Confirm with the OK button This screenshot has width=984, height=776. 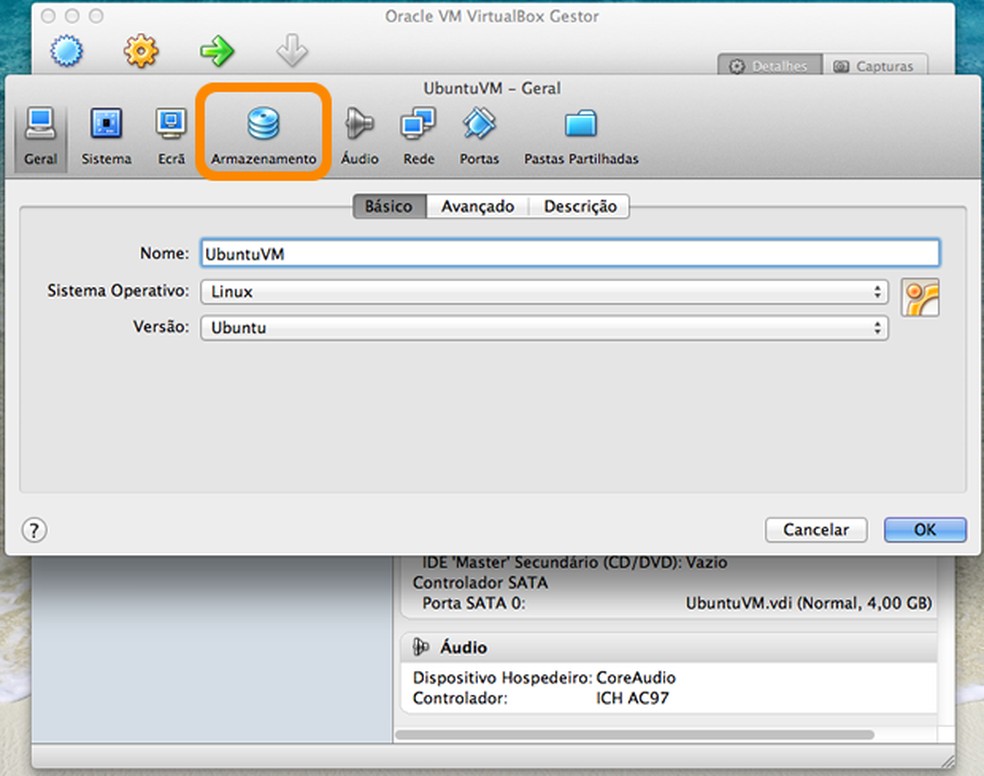(x=925, y=530)
